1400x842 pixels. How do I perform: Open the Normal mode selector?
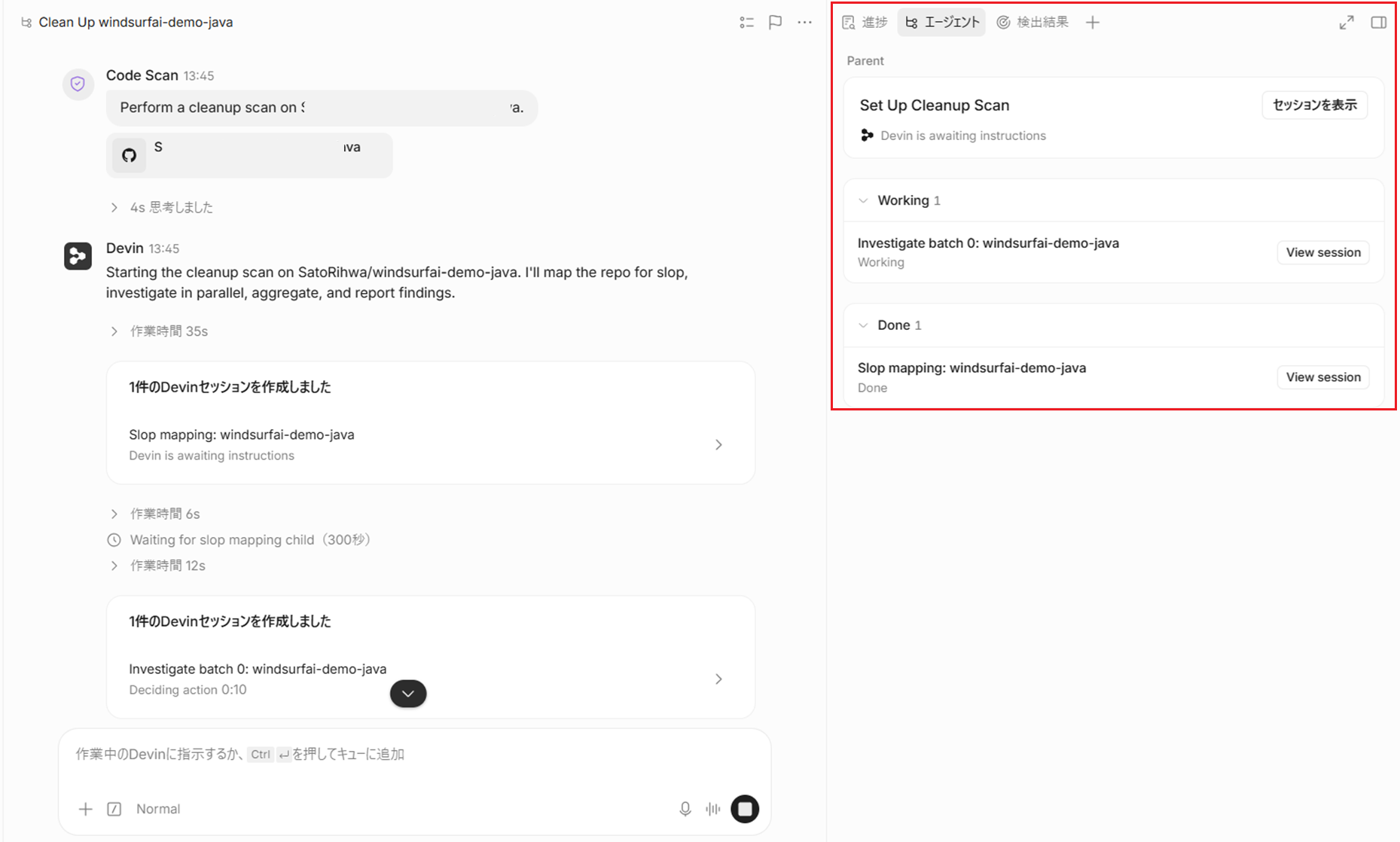pos(158,809)
